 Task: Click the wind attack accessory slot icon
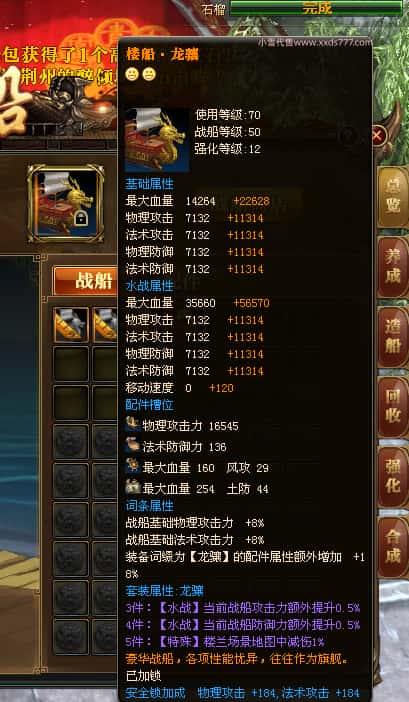pos(133,467)
